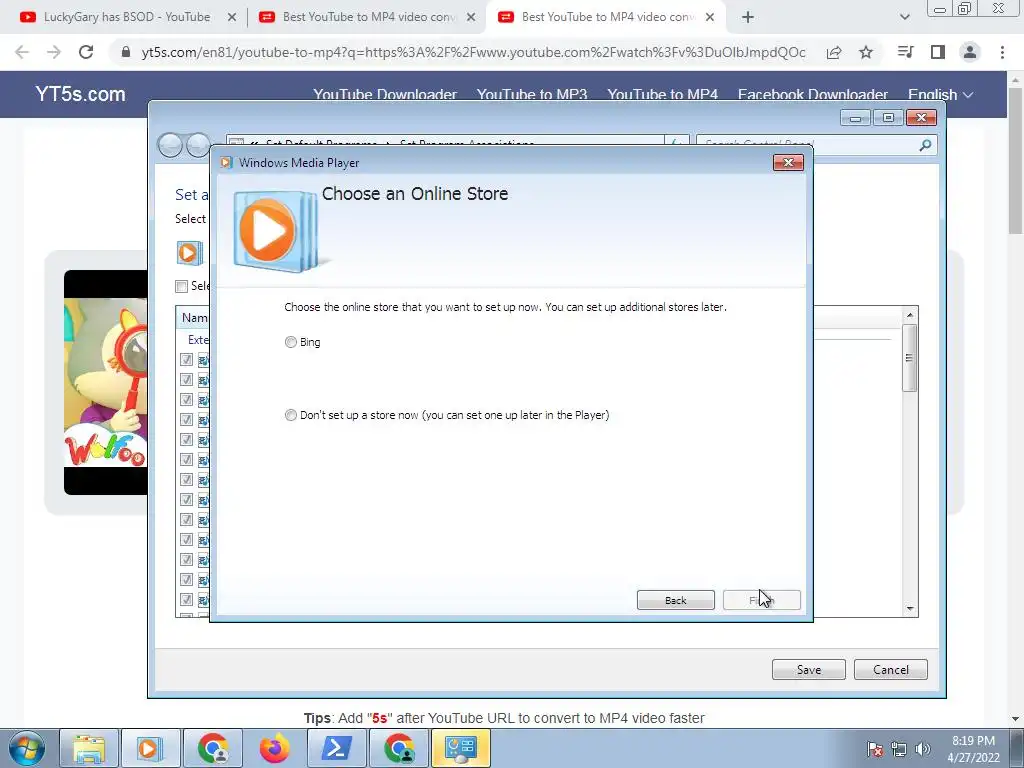Click the Finish button in Windows Media Player dialog
This screenshot has height=768, width=1024.
pyautogui.click(x=761, y=600)
